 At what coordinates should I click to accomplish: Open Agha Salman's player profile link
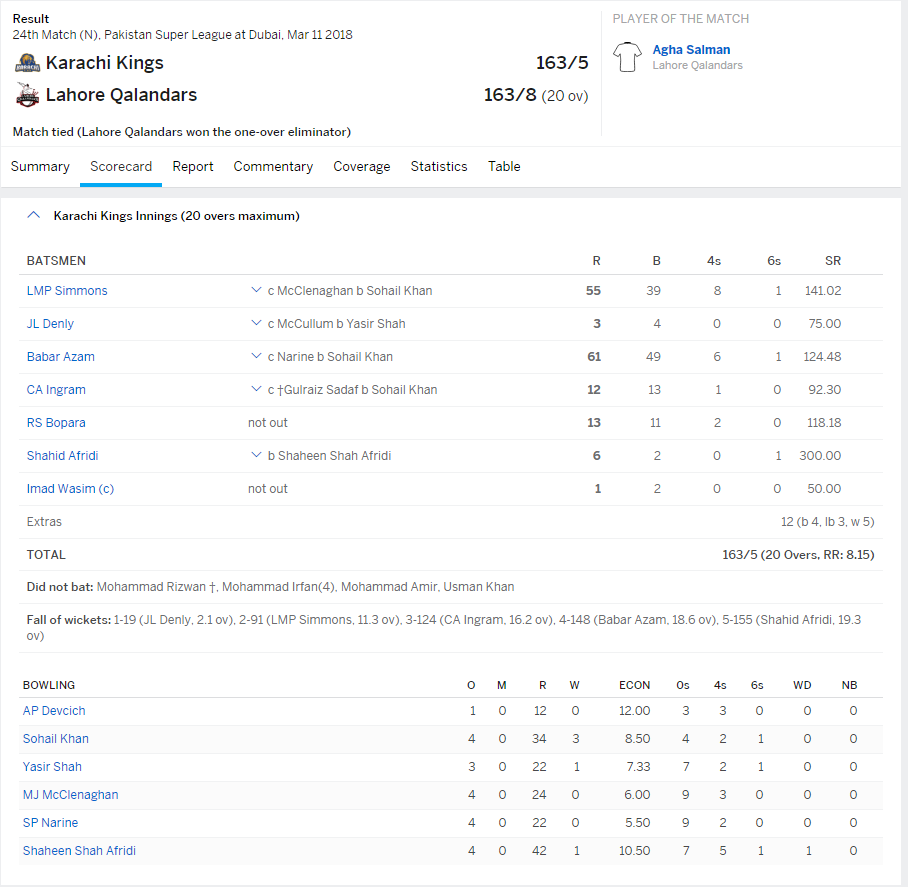[691, 50]
